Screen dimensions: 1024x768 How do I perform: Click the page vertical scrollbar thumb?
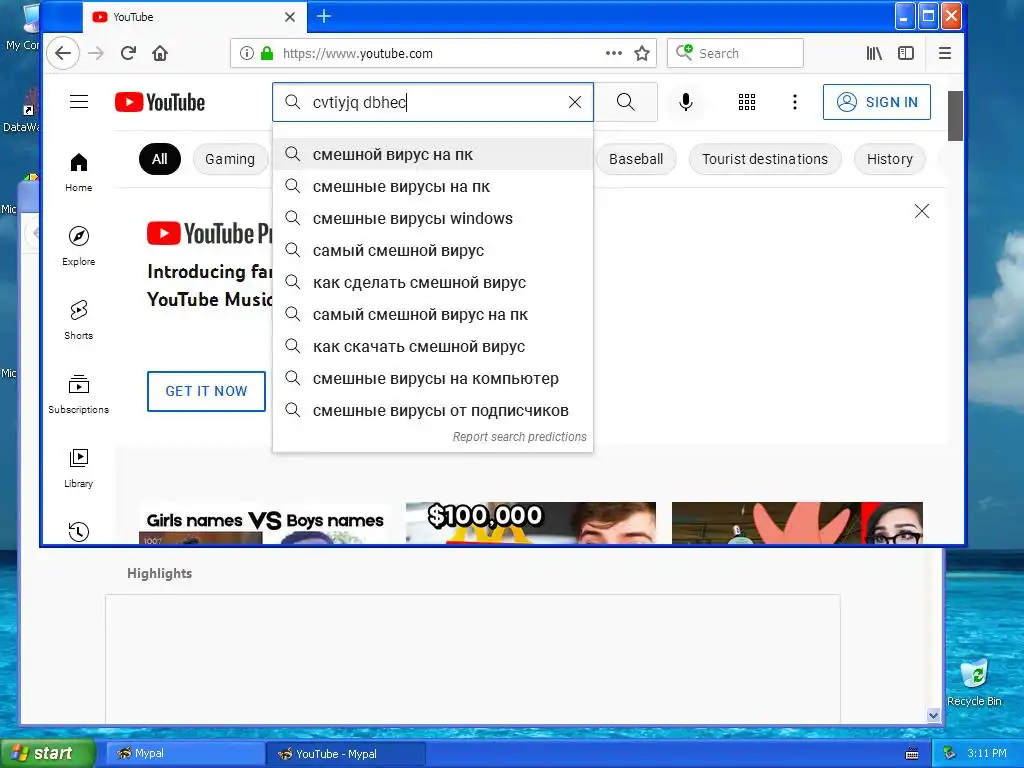(955, 116)
